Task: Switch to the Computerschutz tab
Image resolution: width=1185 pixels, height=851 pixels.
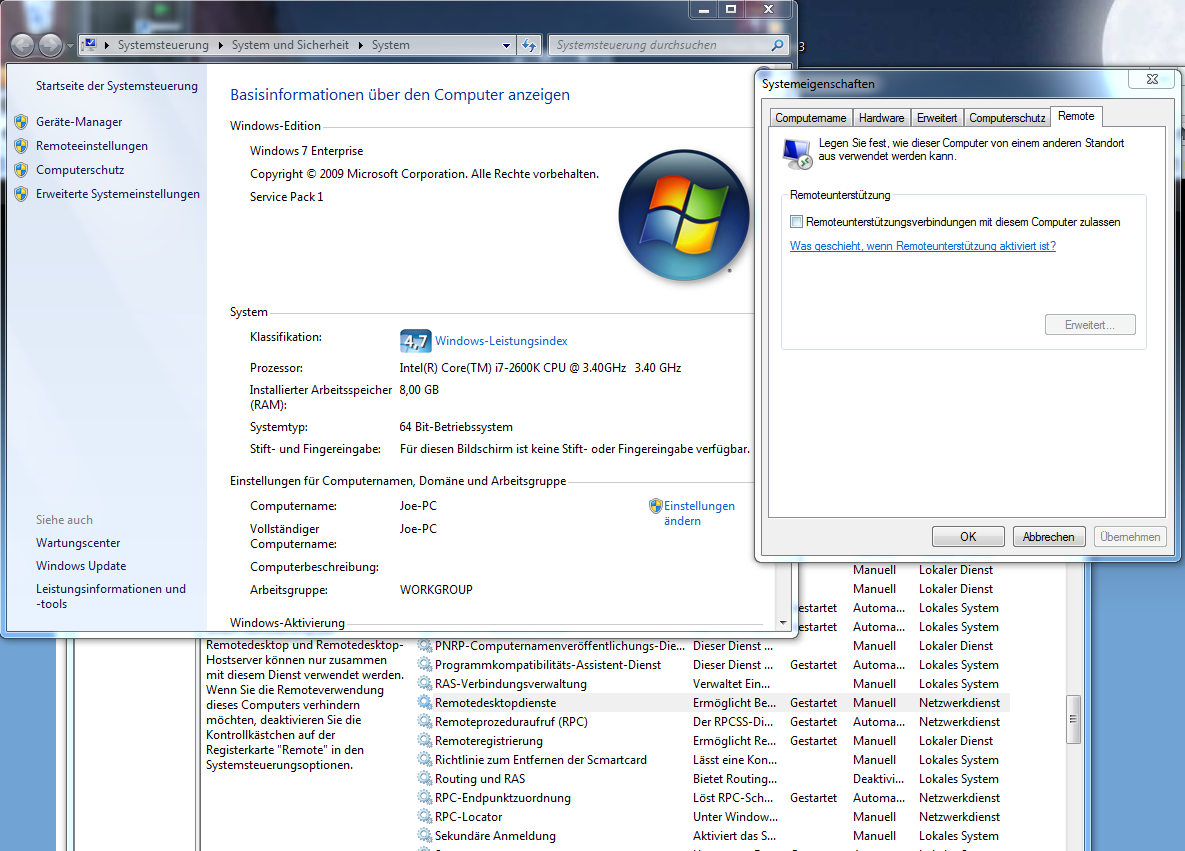Action: tap(1007, 118)
